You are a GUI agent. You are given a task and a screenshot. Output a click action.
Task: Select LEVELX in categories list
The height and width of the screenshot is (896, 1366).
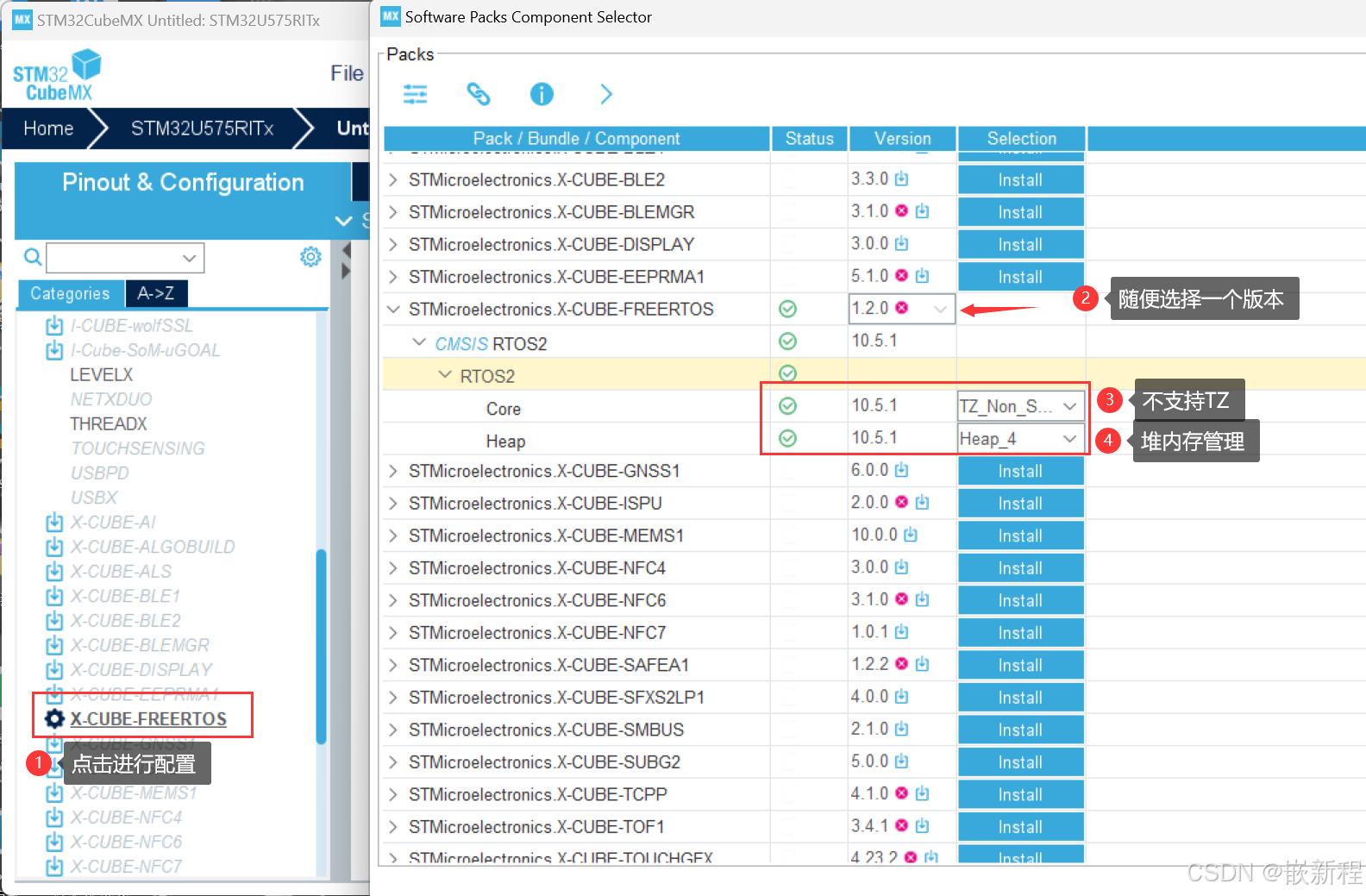click(102, 374)
